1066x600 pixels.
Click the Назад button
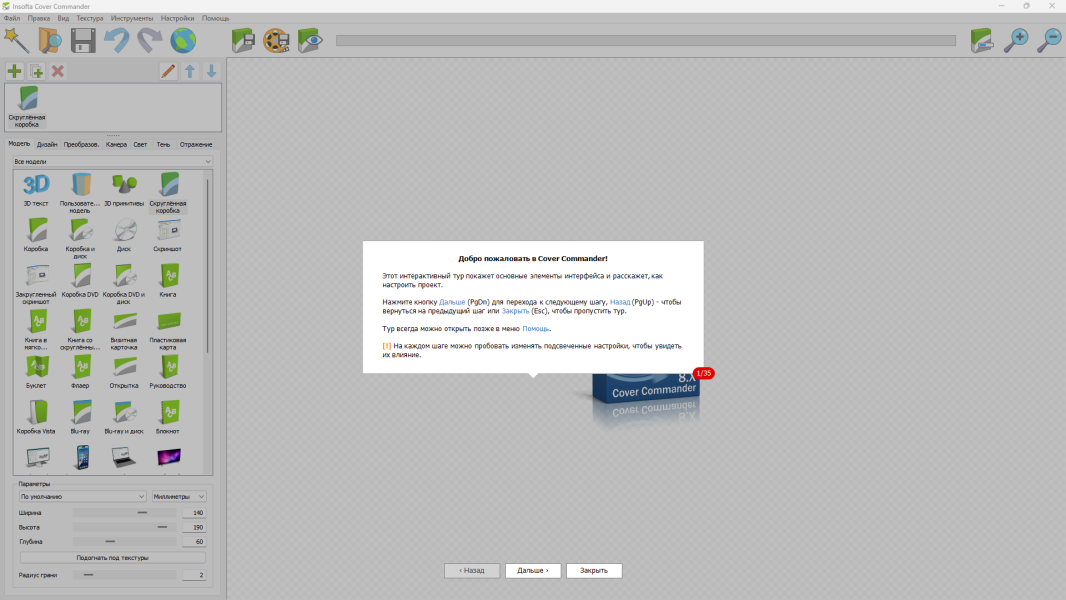click(x=472, y=571)
